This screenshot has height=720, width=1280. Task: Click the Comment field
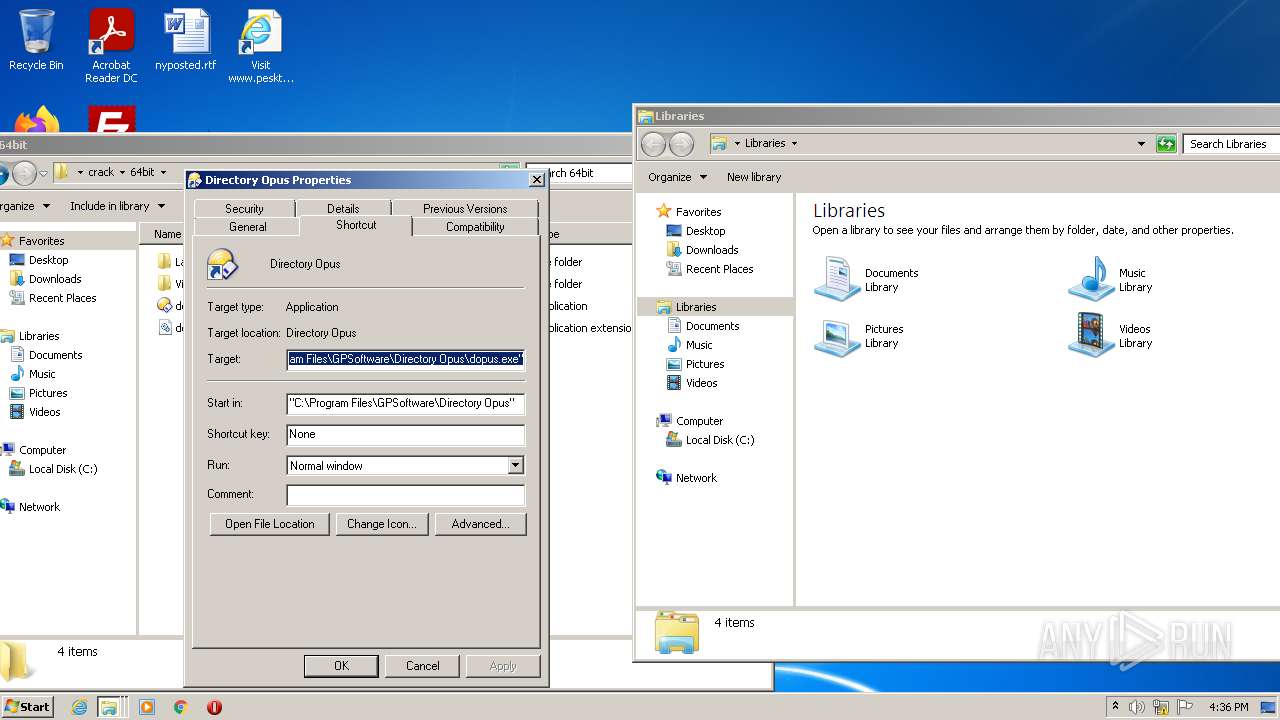405,494
